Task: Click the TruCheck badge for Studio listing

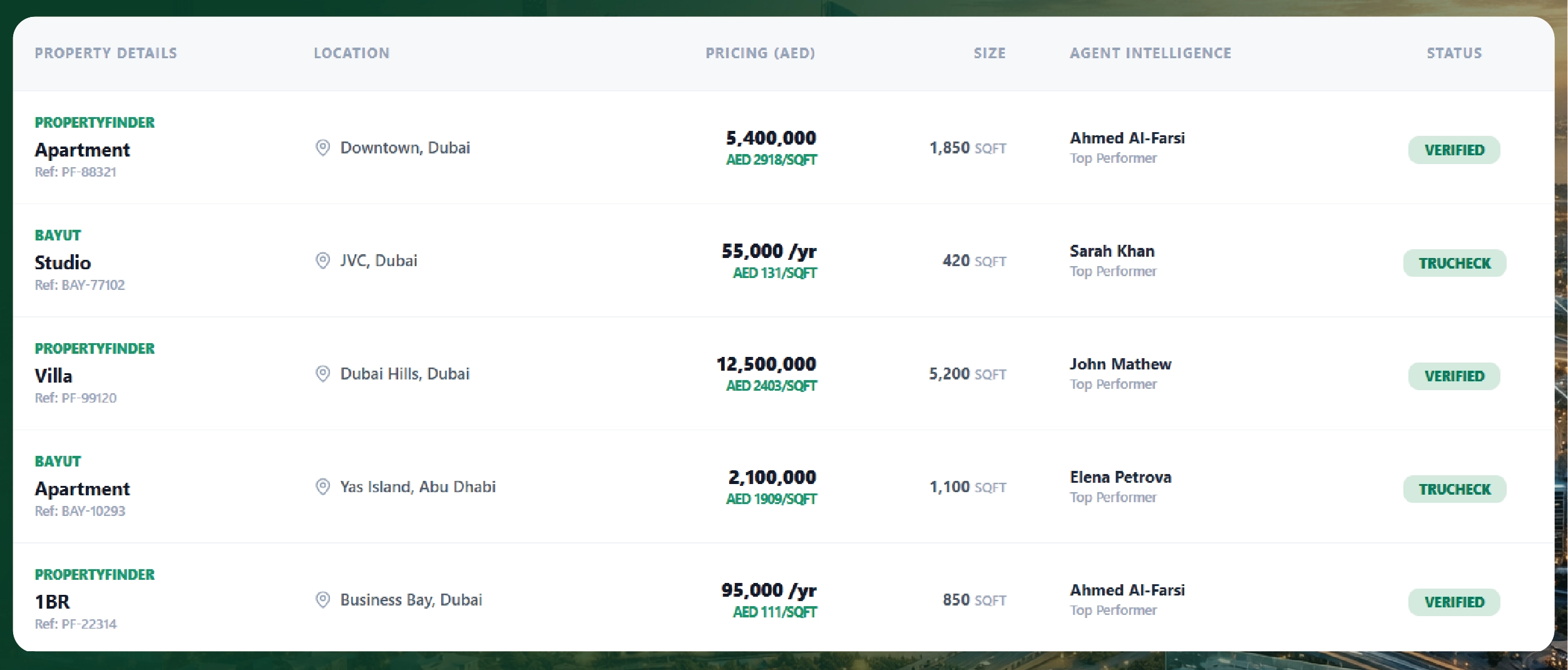Action: tap(1453, 263)
